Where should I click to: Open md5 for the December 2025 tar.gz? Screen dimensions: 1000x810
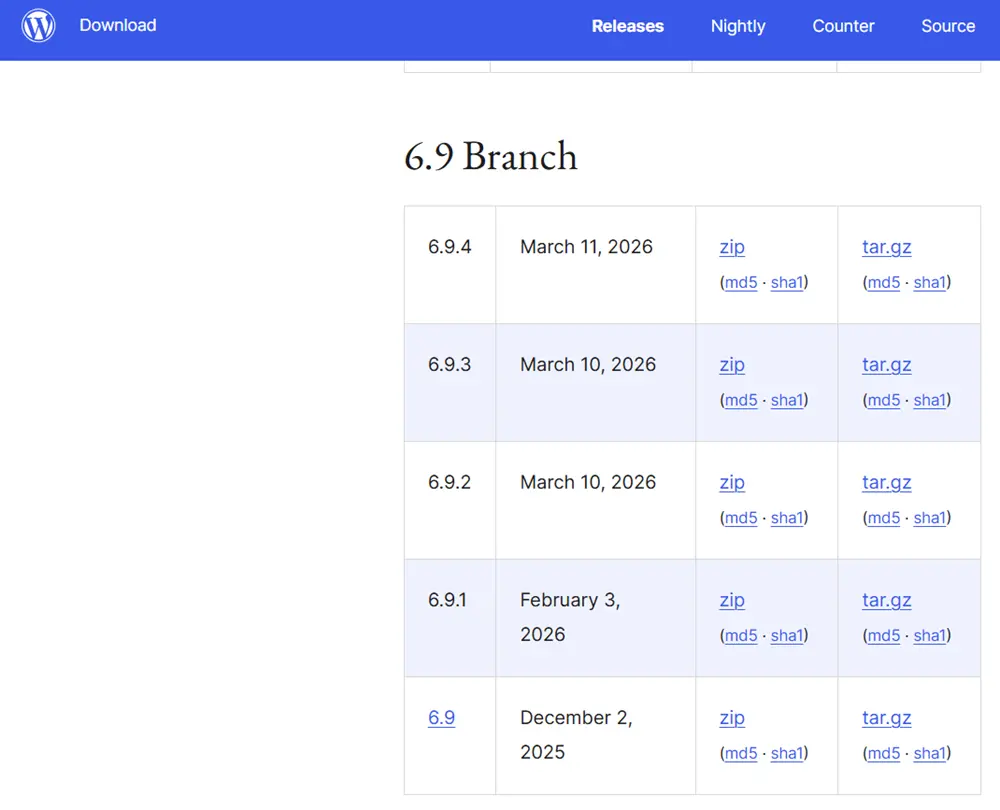pyautogui.click(x=884, y=754)
